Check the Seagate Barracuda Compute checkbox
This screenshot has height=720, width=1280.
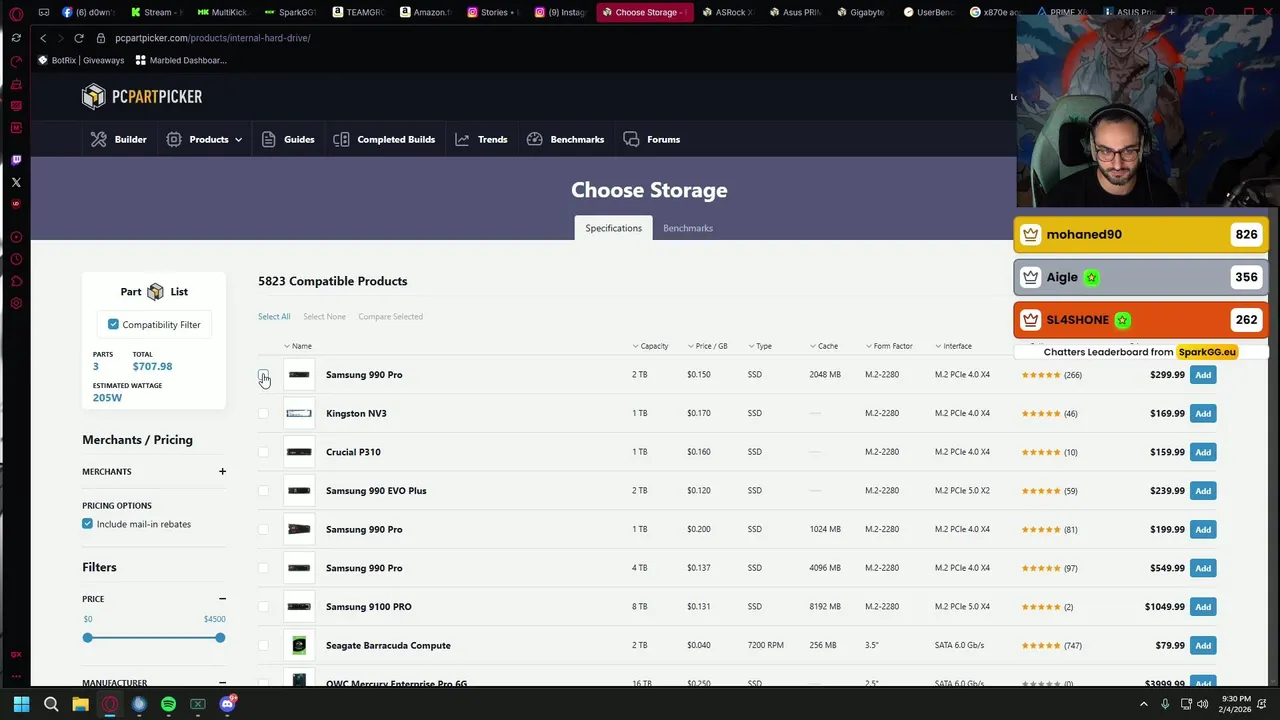click(263, 645)
